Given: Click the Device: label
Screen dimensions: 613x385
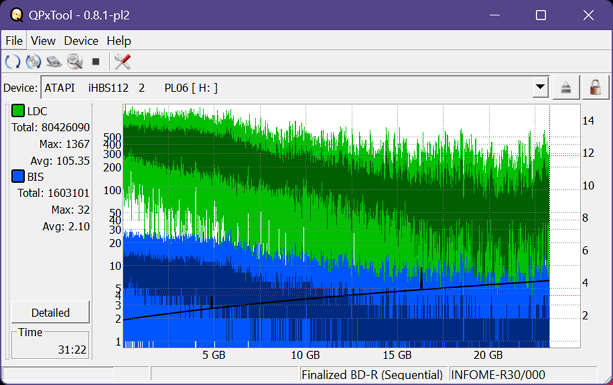Looking at the screenshot, I should click(x=20, y=88).
